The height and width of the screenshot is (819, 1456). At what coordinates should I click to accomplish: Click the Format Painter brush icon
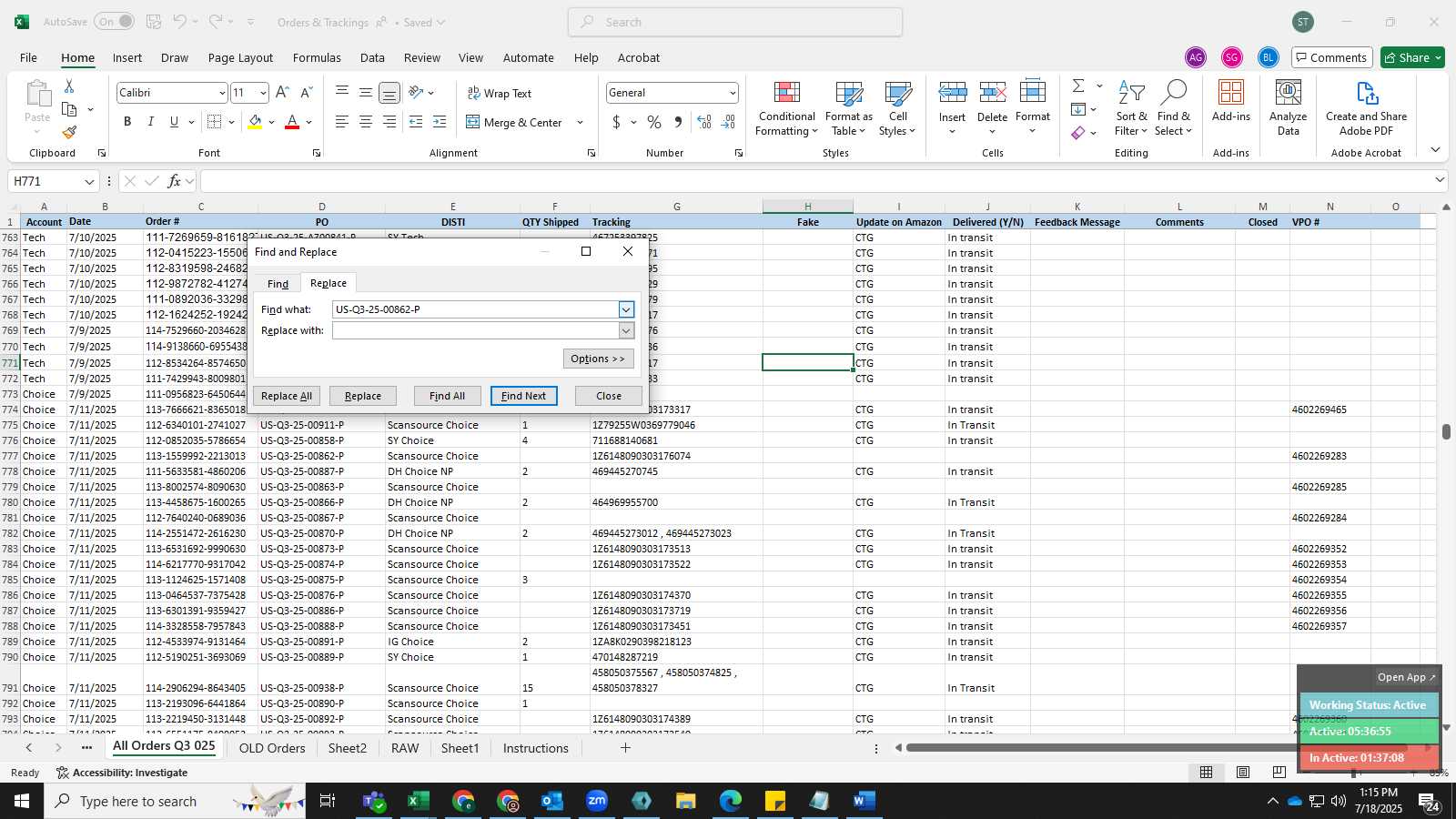(69, 132)
